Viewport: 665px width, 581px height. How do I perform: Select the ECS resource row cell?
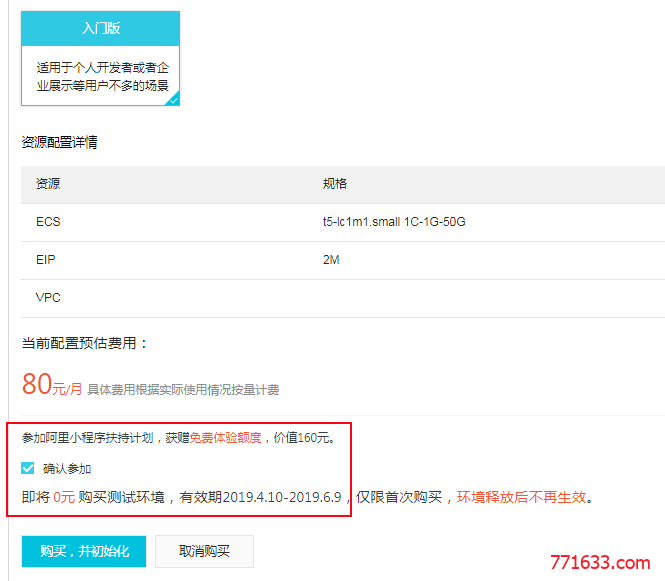point(48,222)
